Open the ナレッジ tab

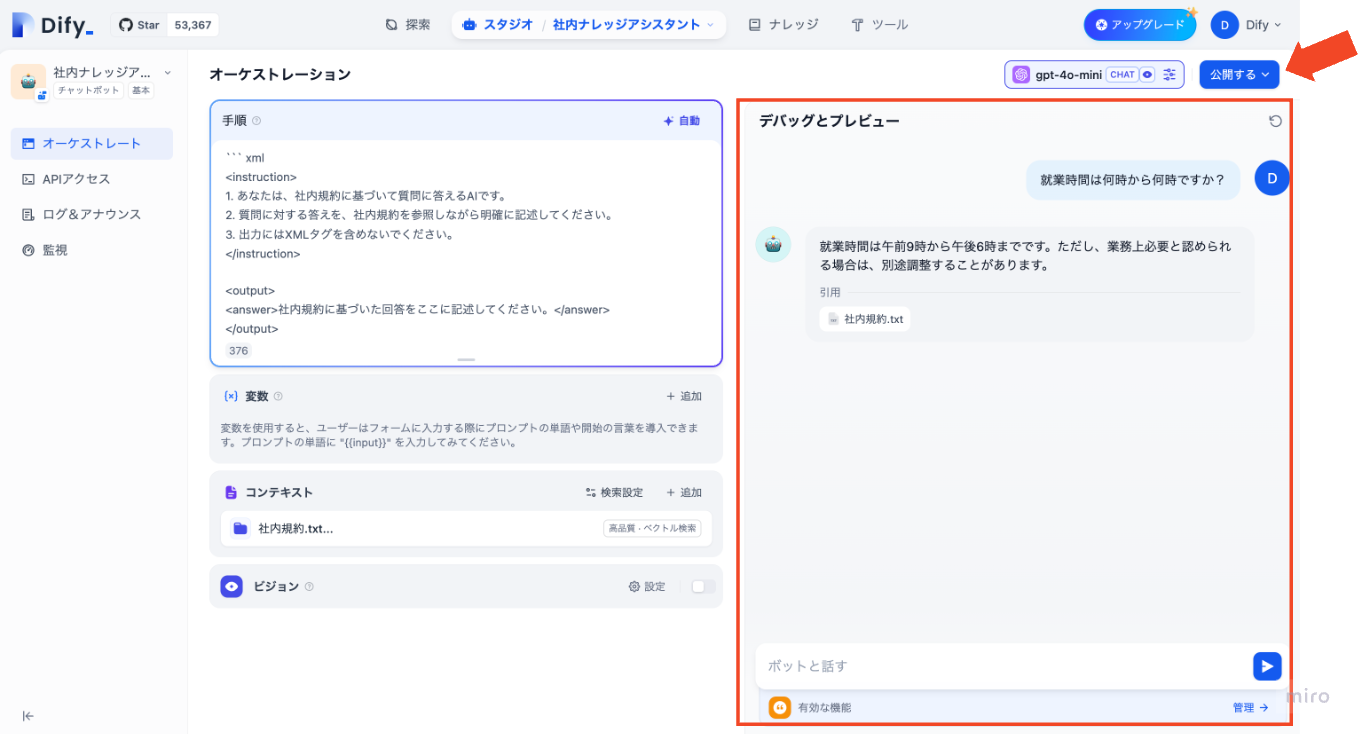pyautogui.click(x=783, y=25)
